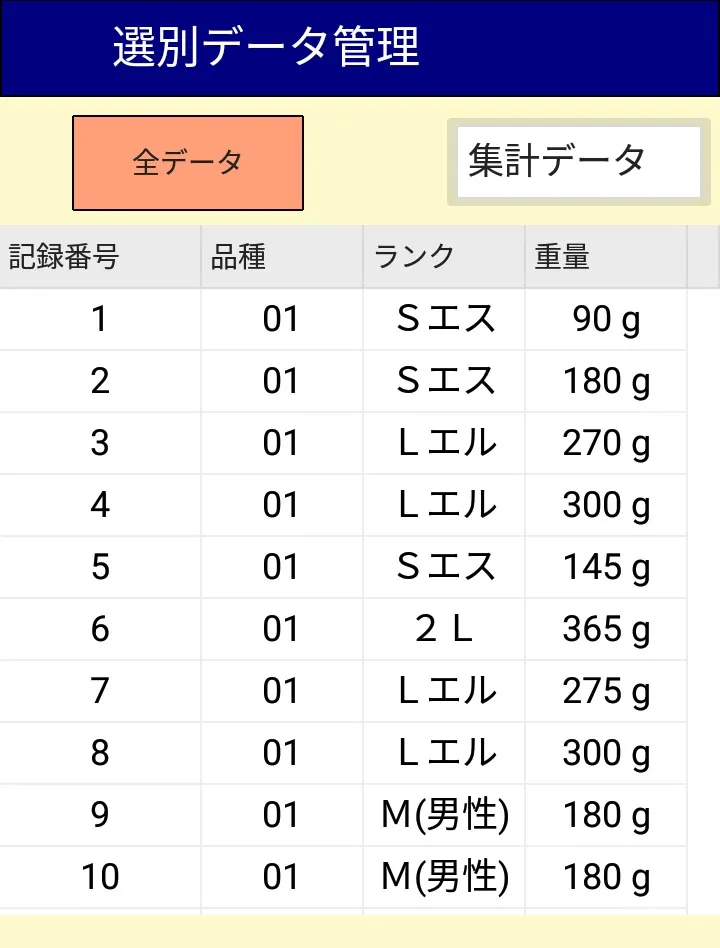
Task: Select record number 3 row
Action: pos(99,444)
